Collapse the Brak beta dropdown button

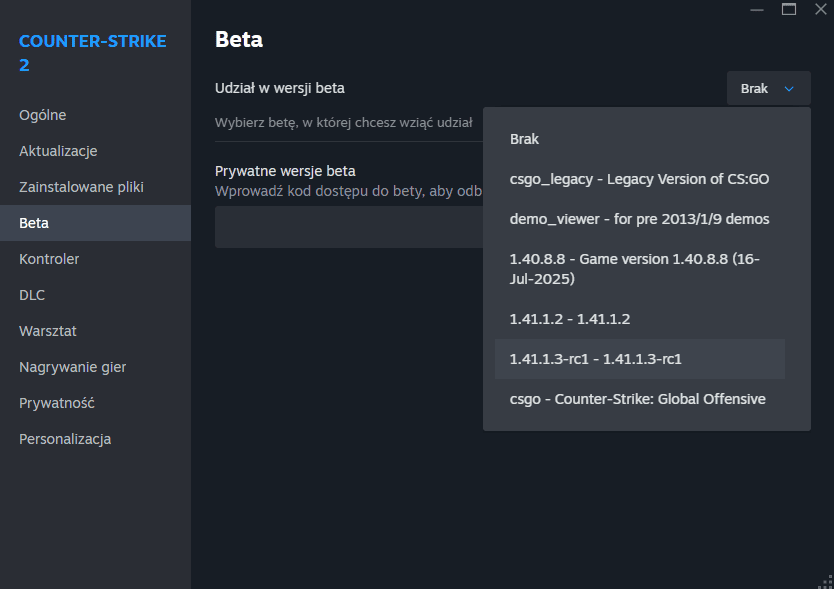point(768,89)
